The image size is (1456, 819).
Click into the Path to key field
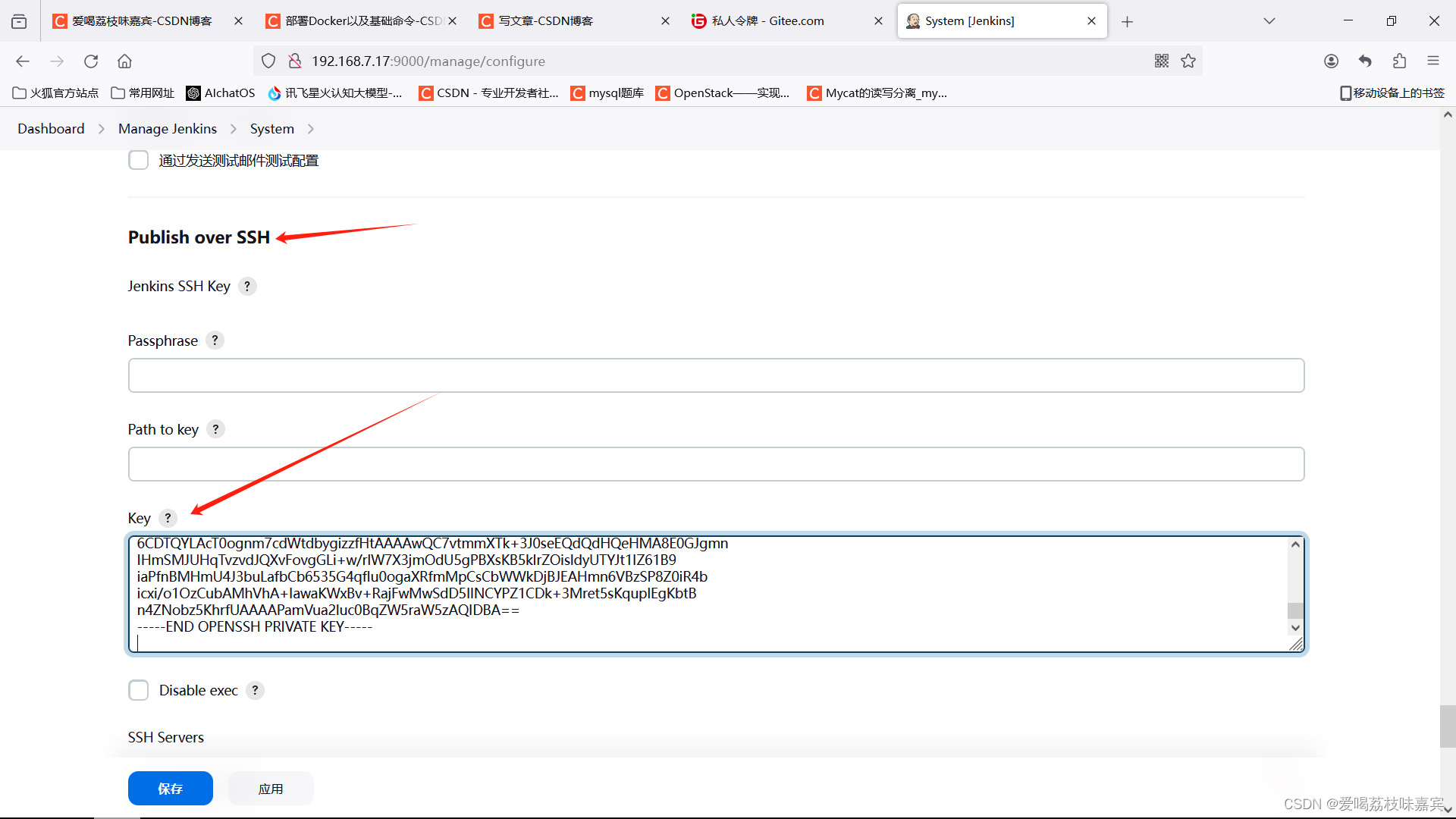tap(716, 464)
